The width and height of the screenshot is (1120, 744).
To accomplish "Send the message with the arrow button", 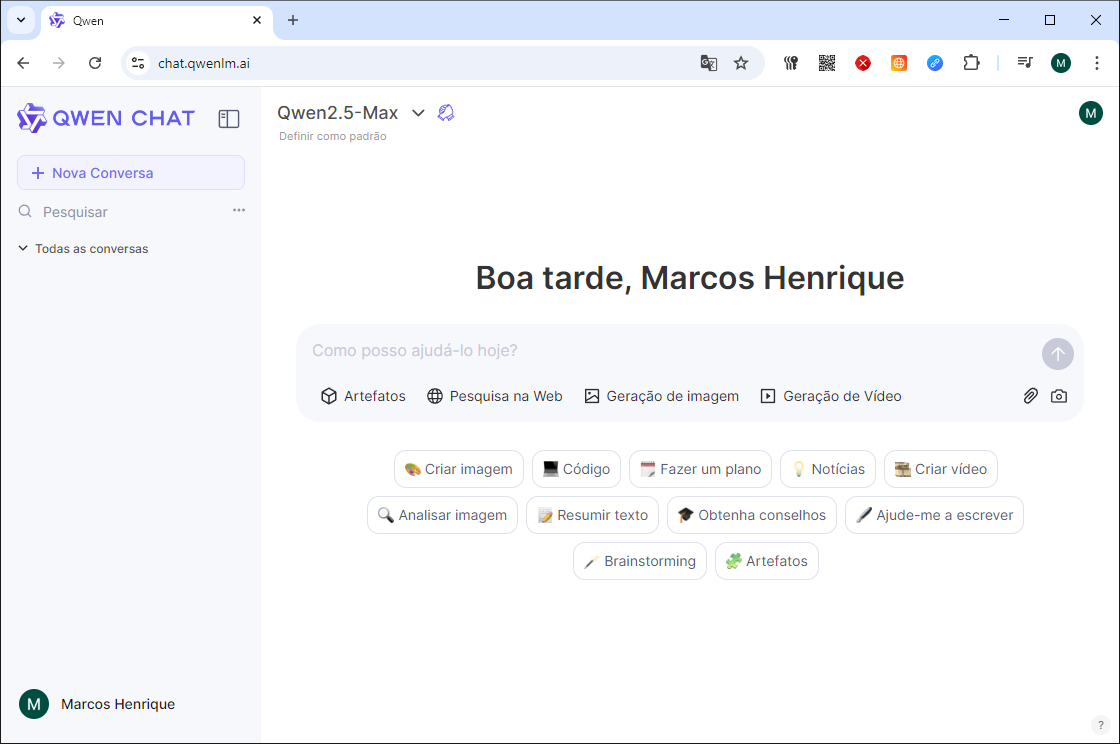I will coord(1057,353).
